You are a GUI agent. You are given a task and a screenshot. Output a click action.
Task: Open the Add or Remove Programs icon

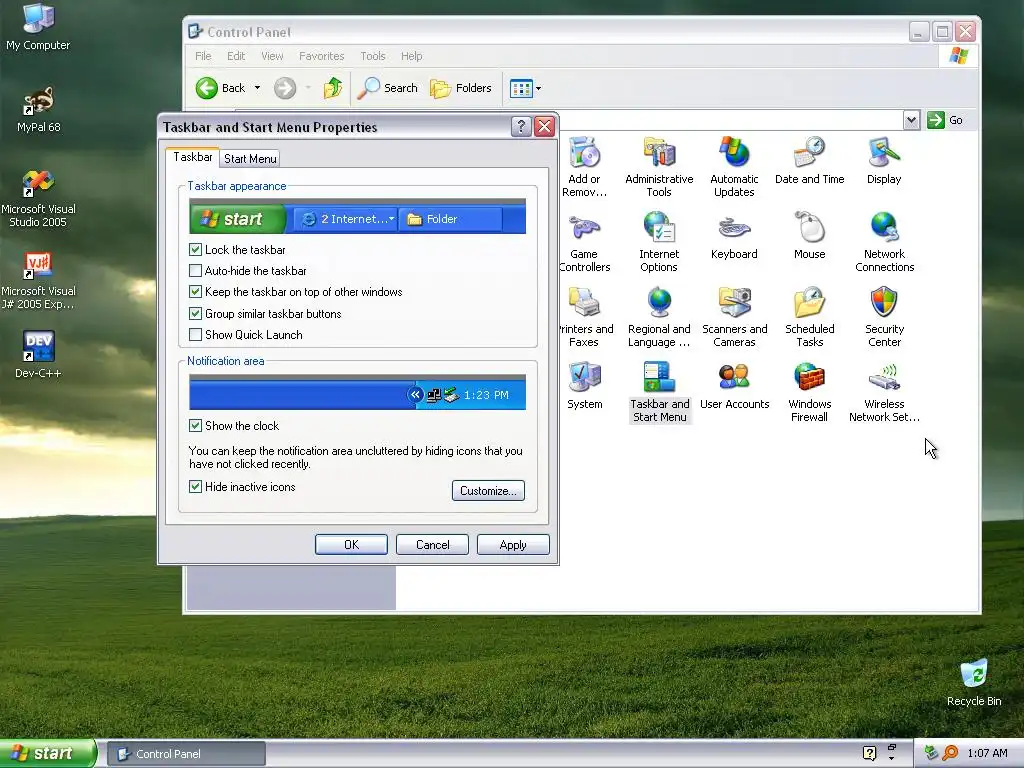point(584,167)
